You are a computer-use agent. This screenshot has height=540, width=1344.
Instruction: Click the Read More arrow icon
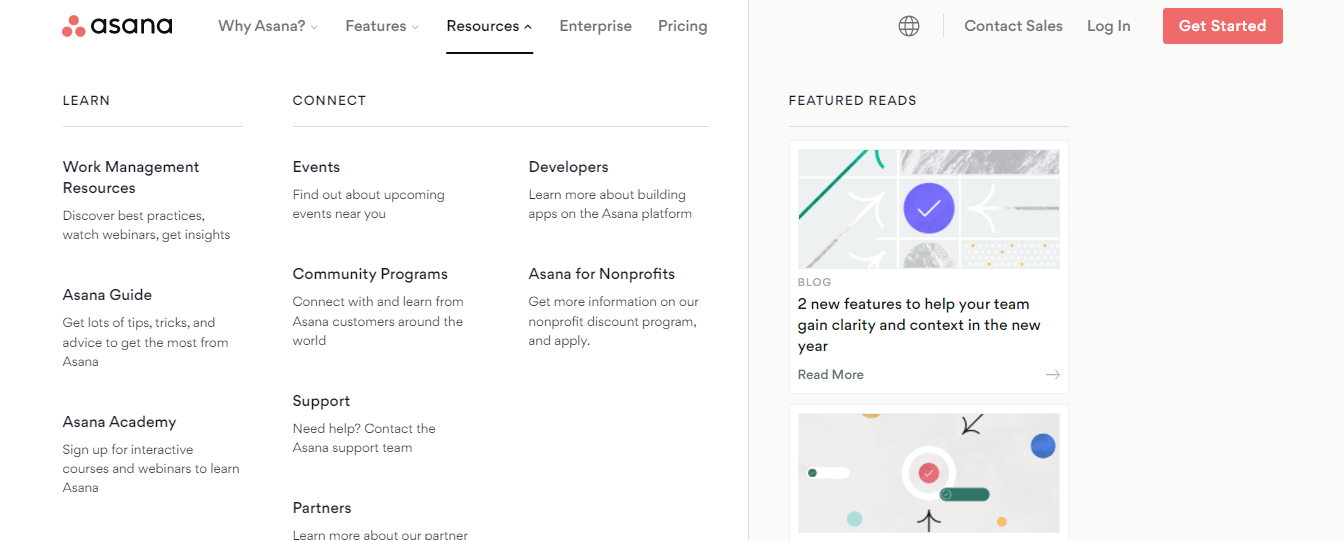point(1052,375)
